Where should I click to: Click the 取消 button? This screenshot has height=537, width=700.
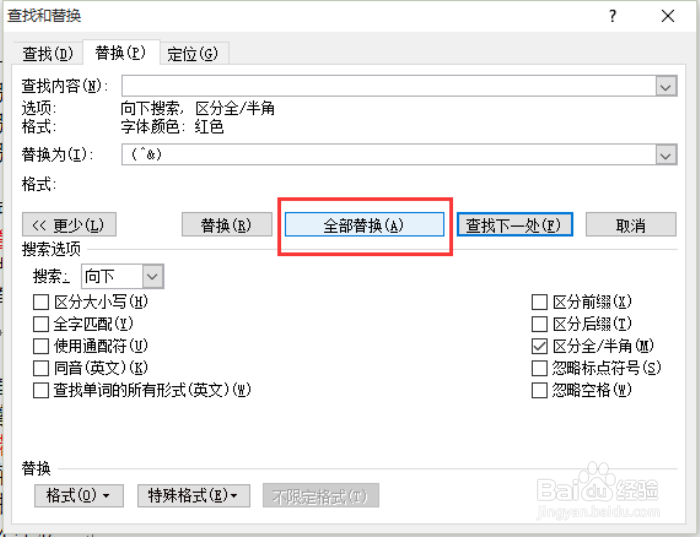[631, 225]
